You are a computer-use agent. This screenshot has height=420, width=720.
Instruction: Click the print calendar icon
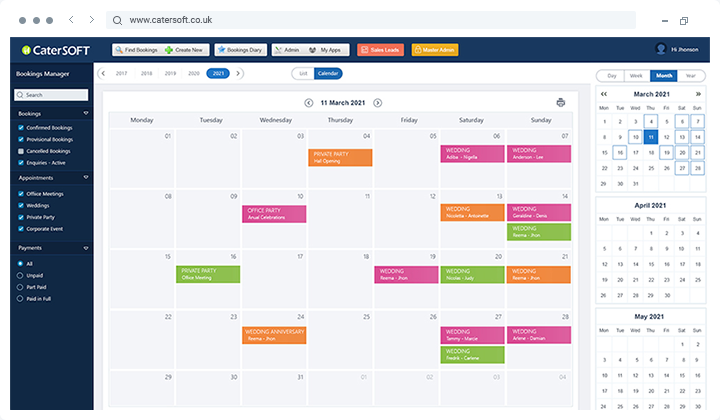(x=561, y=102)
